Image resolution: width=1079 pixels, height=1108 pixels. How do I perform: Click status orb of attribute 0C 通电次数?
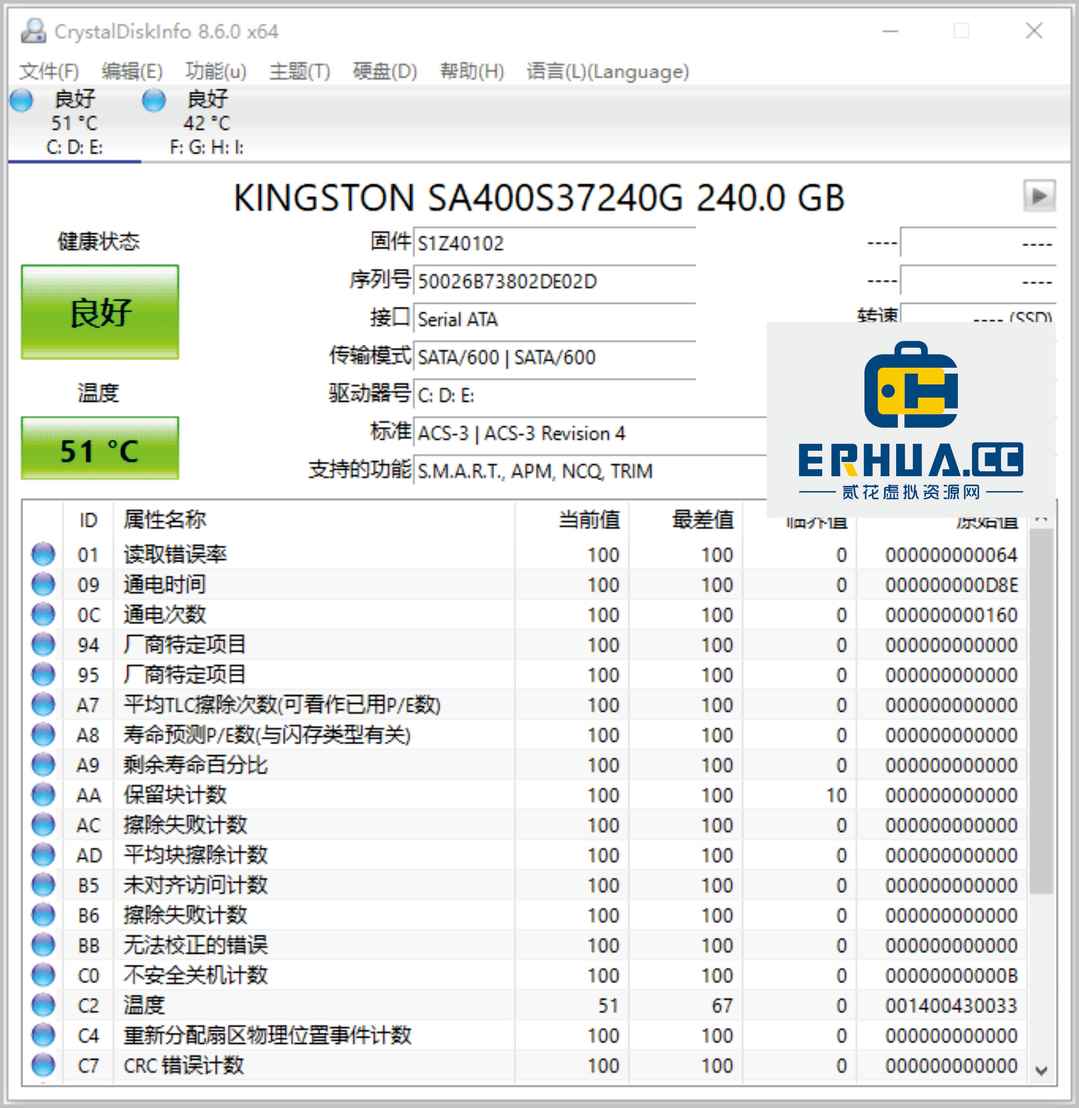[x=43, y=614]
